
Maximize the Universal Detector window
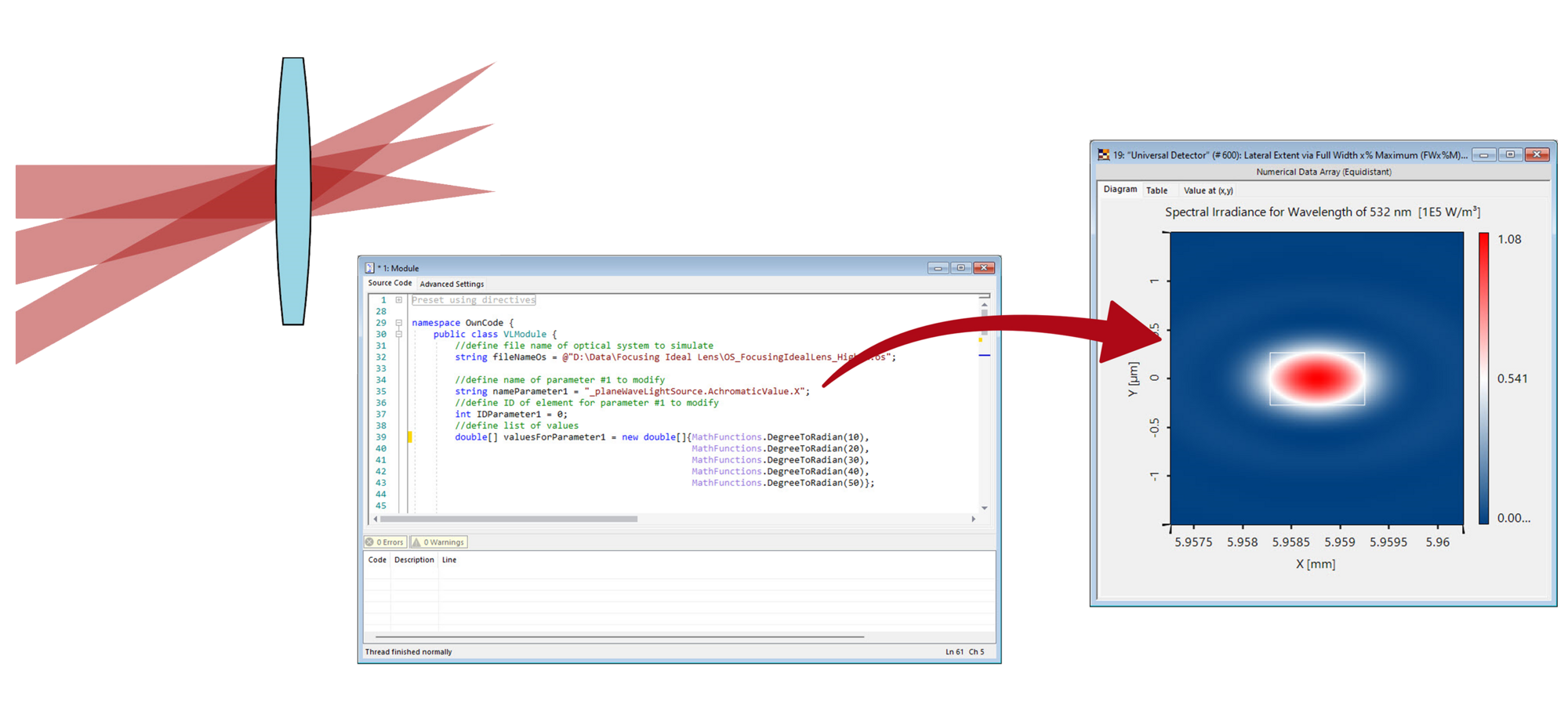1510,154
